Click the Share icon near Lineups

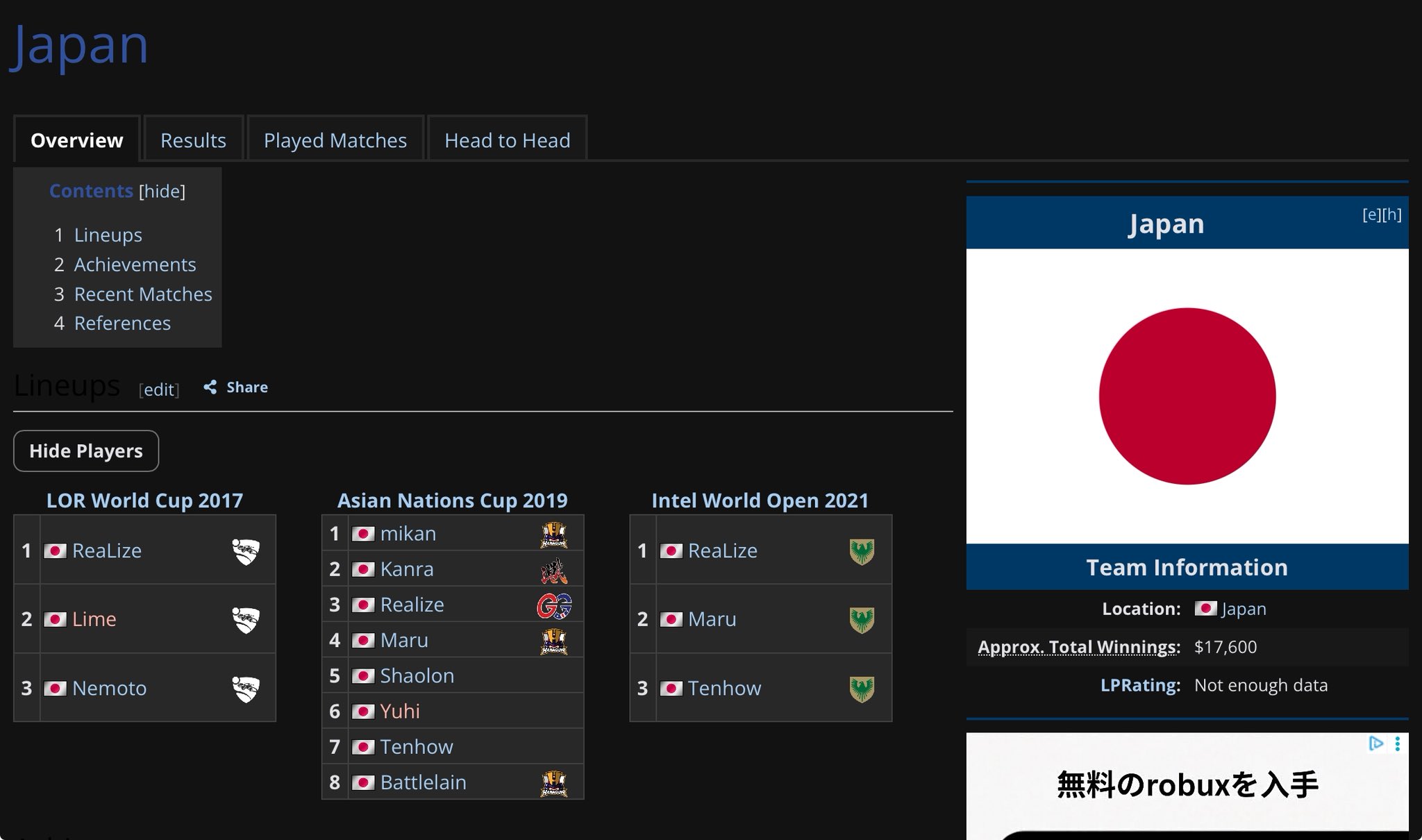coord(210,387)
